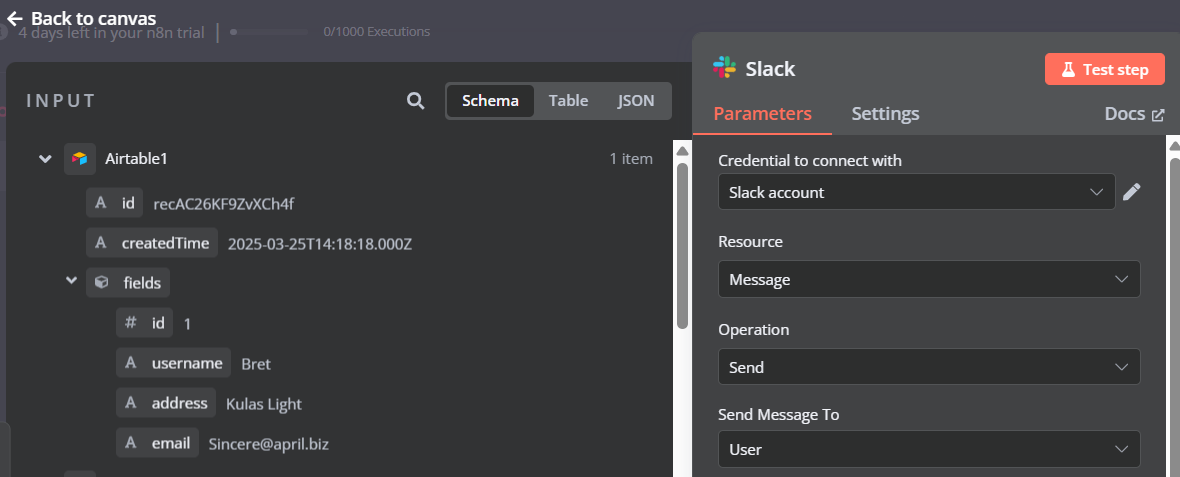Screen dimensions: 1180x477
Task: Click the Back to canvas link
Action: tap(81, 19)
